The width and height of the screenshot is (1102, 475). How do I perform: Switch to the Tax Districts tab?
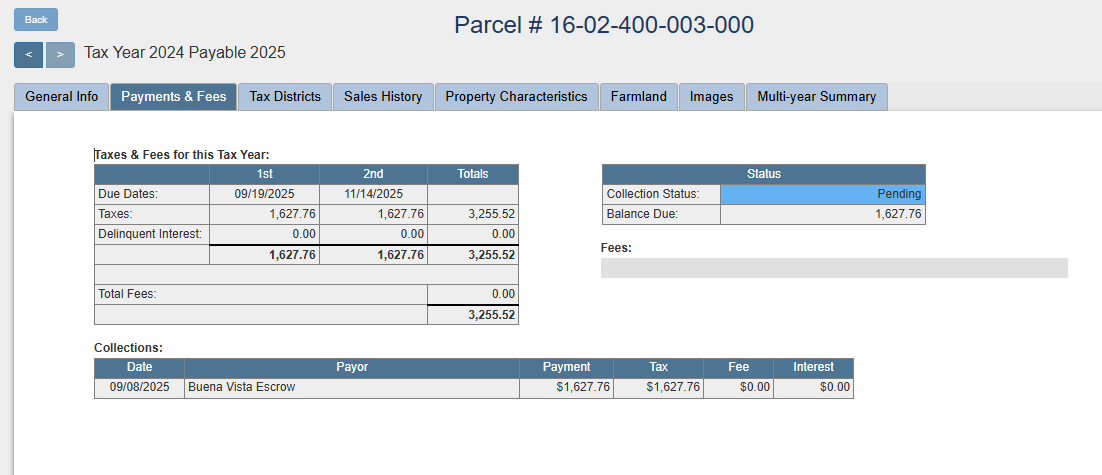[285, 97]
